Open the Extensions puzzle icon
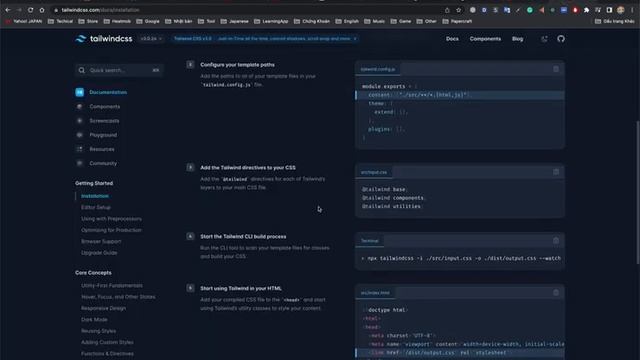640x360 pixels. [586, 10]
